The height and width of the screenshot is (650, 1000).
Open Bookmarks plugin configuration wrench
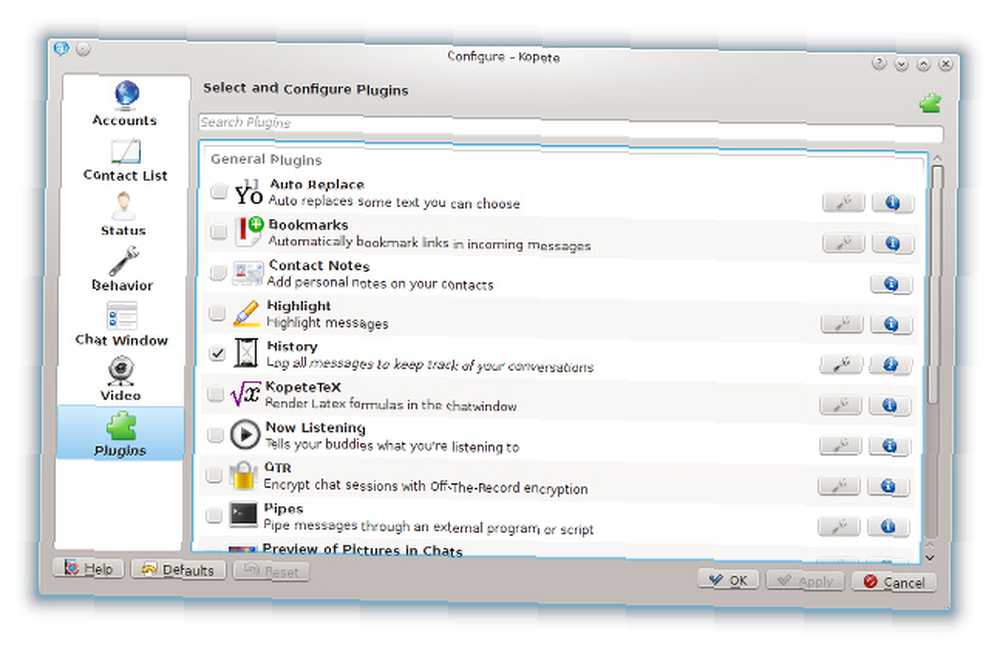click(843, 243)
